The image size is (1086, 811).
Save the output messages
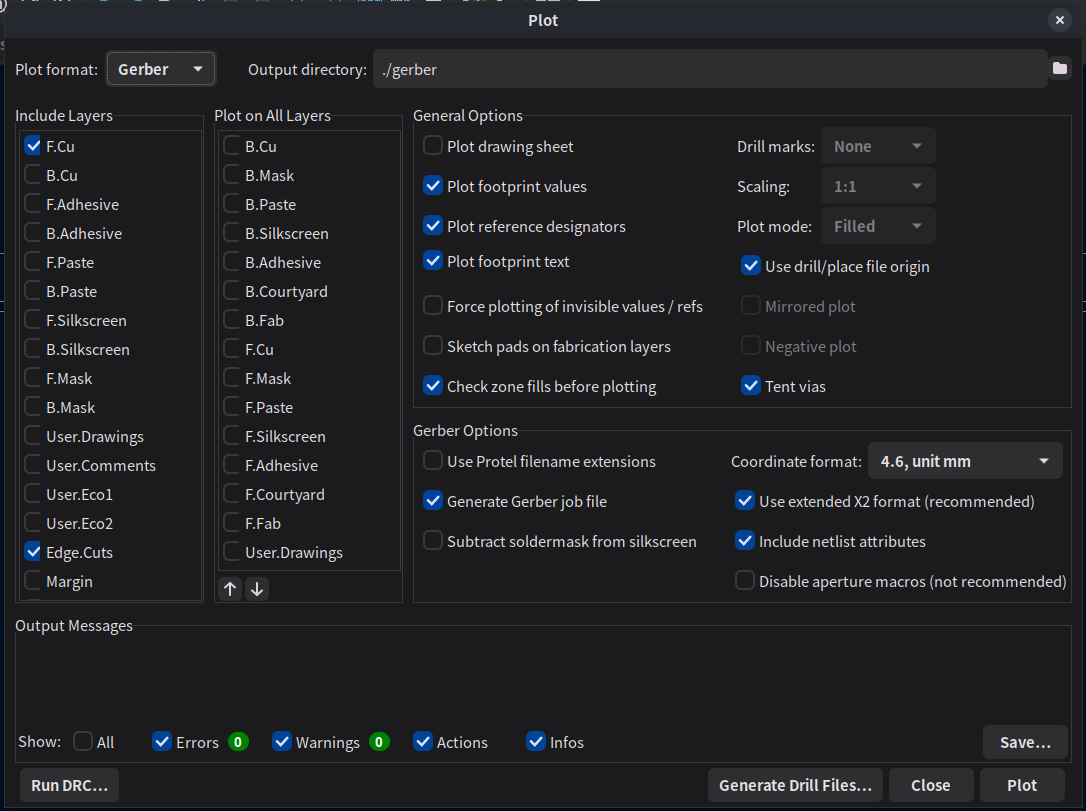click(x=1025, y=742)
